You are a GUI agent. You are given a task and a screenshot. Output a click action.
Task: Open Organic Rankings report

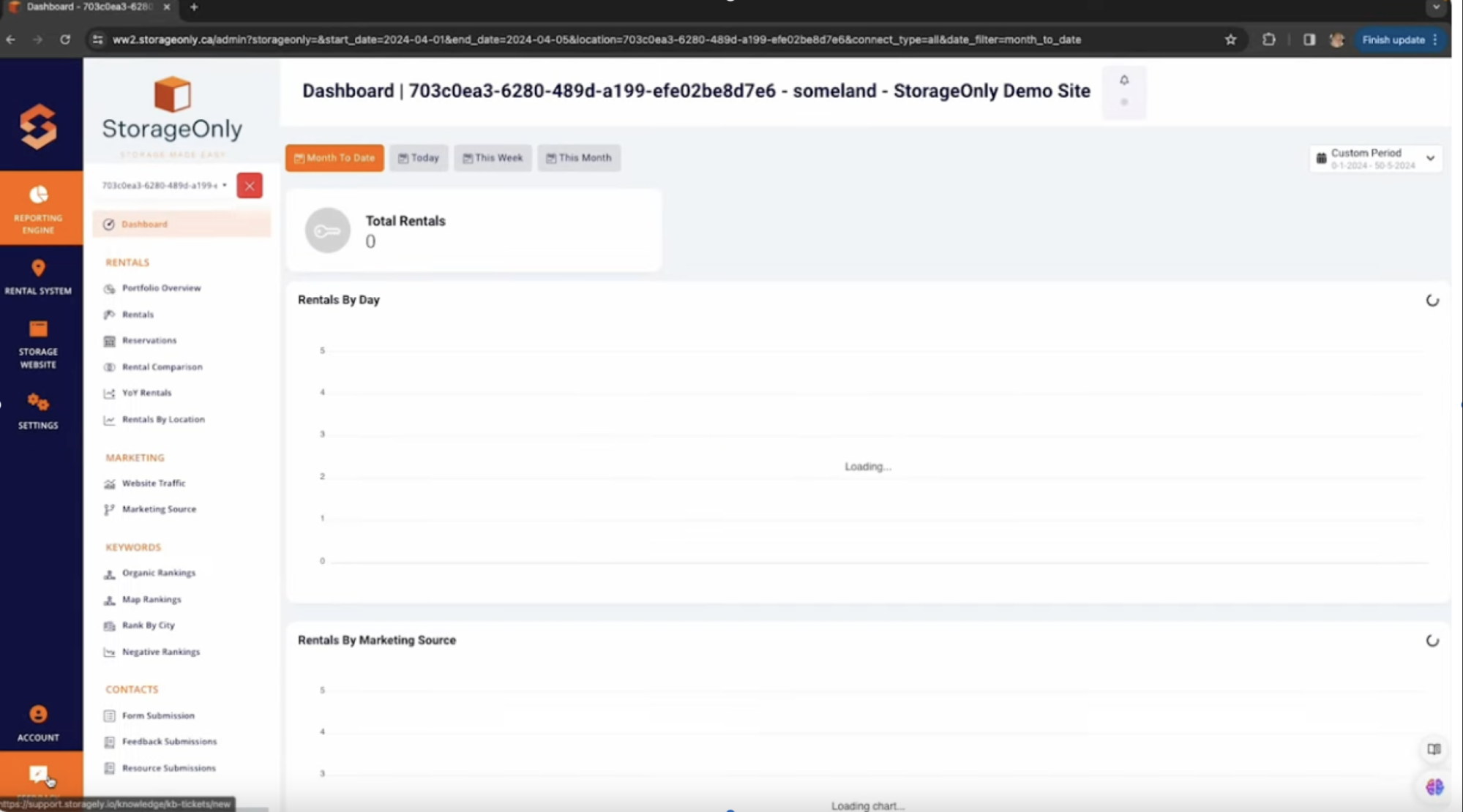(158, 573)
